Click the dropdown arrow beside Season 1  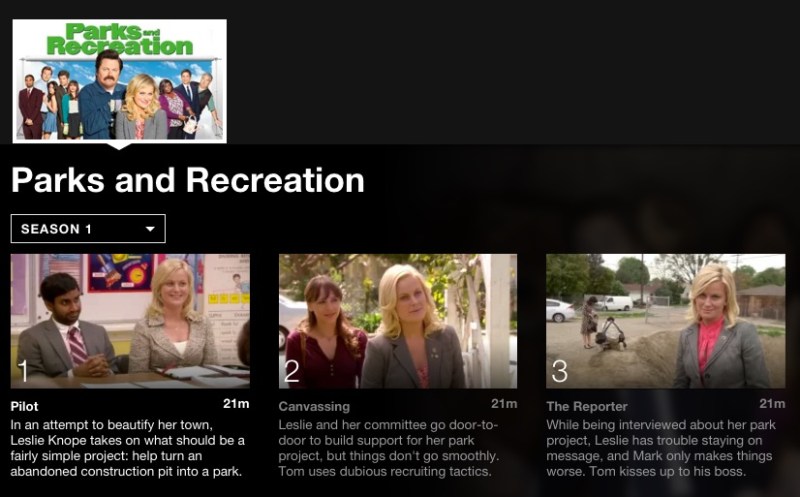click(150, 229)
